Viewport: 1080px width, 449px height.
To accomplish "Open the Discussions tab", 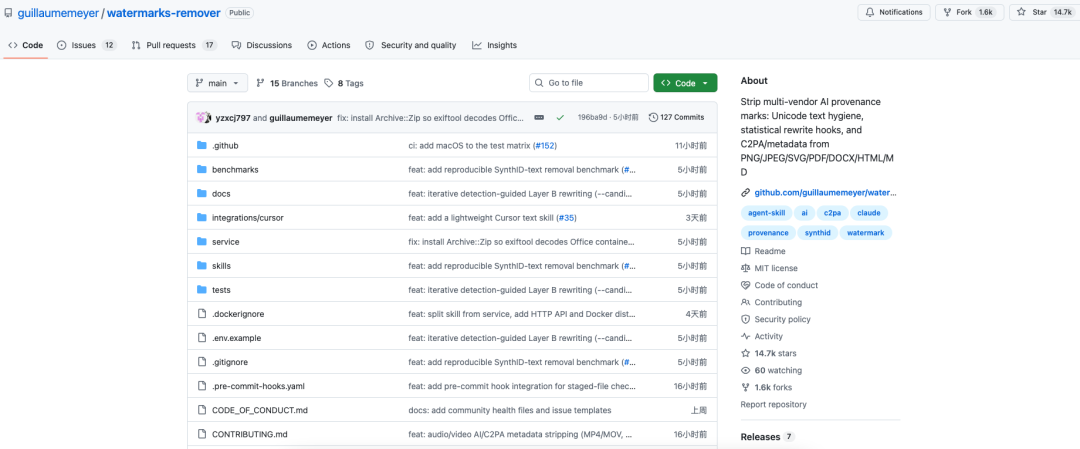I will [262, 45].
